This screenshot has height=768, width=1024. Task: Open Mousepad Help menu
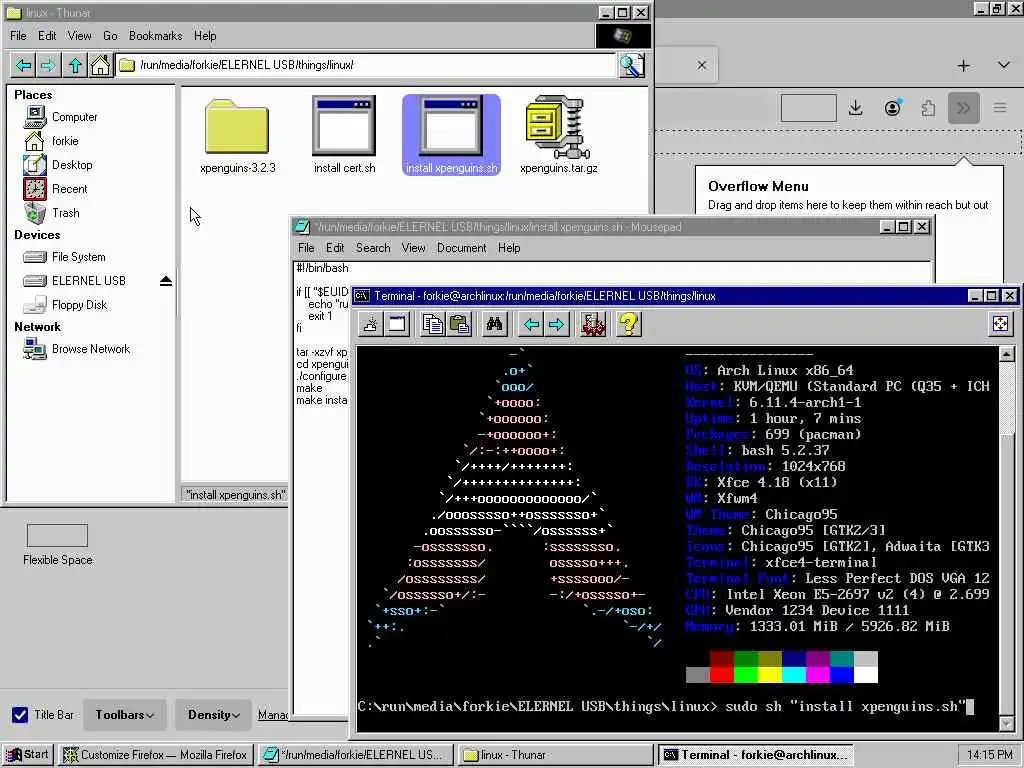click(509, 248)
